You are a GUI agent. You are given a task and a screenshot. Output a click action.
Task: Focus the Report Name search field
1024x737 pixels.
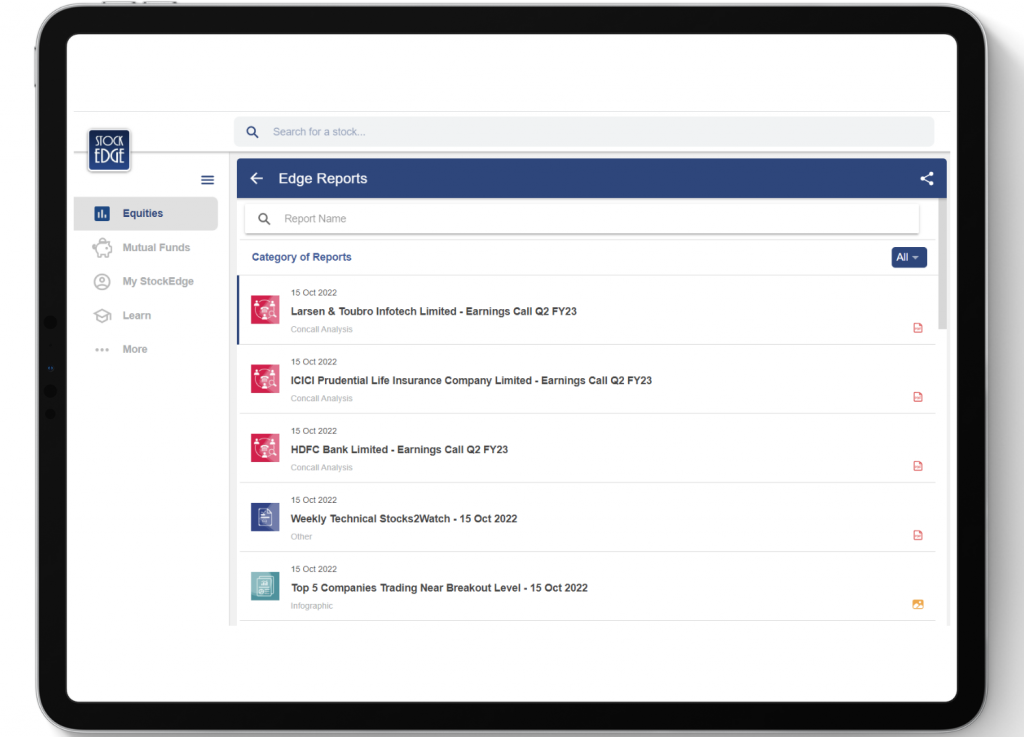click(x=582, y=219)
